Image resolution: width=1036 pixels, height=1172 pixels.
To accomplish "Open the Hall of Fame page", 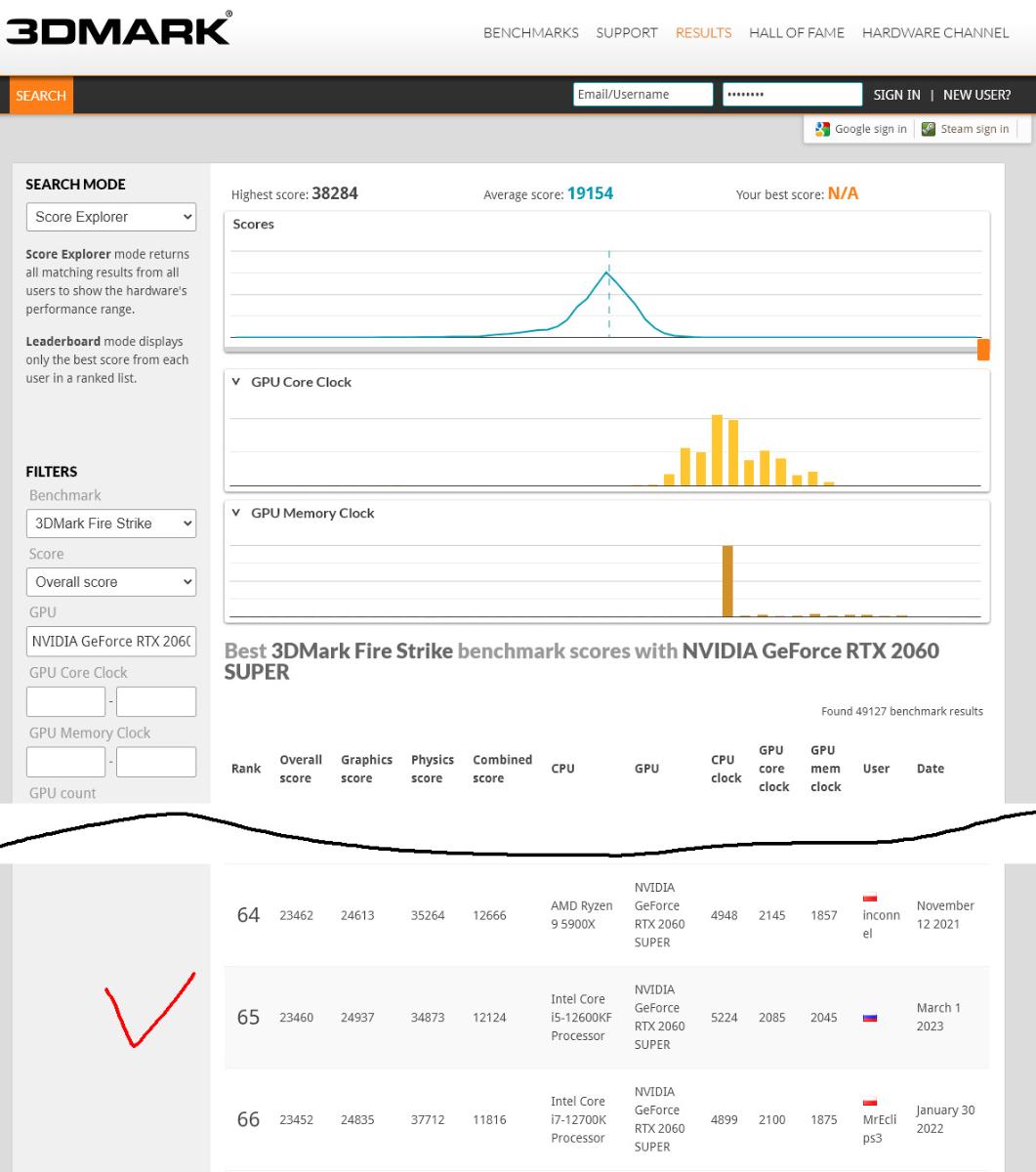I will click(x=797, y=32).
